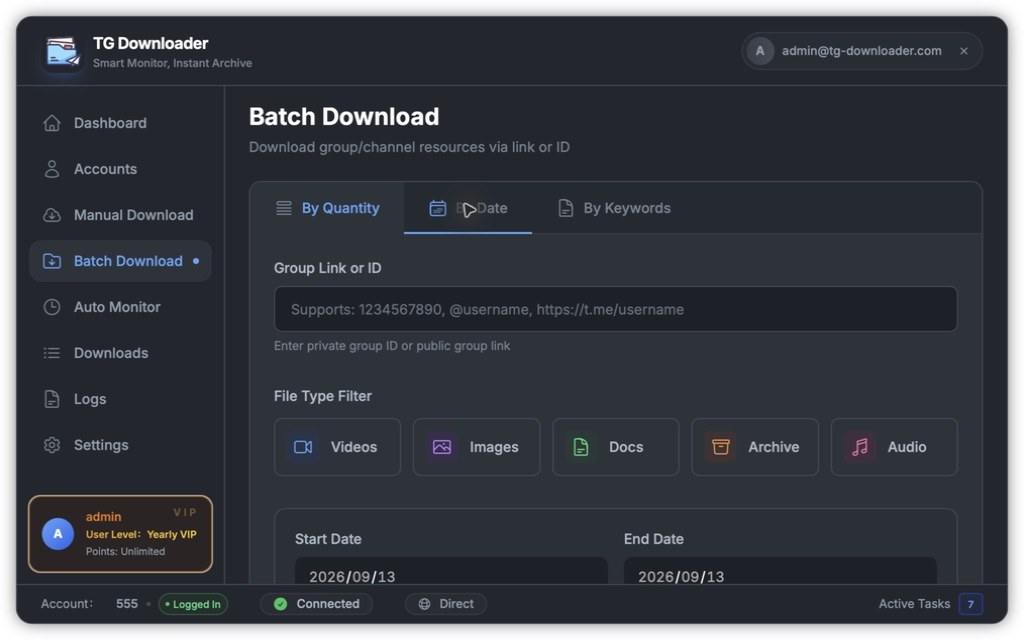Close the admin email chip

(x=964, y=51)
